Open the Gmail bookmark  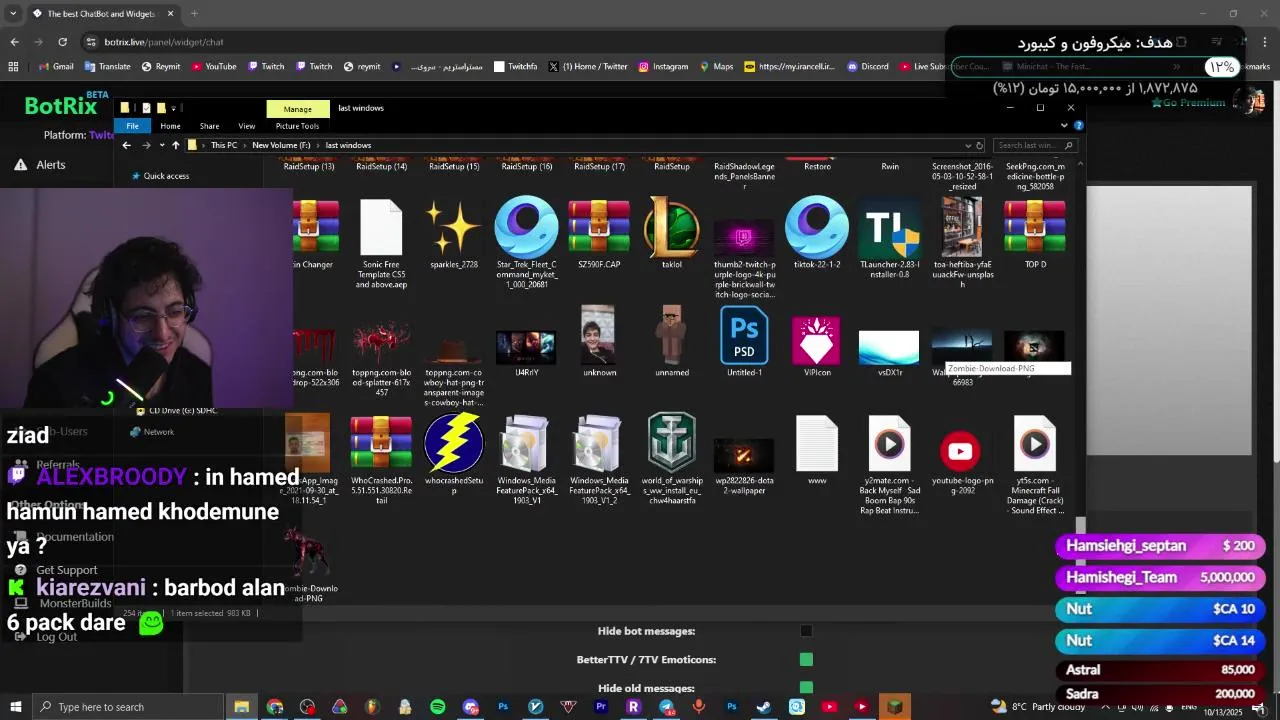pos(56,67)
